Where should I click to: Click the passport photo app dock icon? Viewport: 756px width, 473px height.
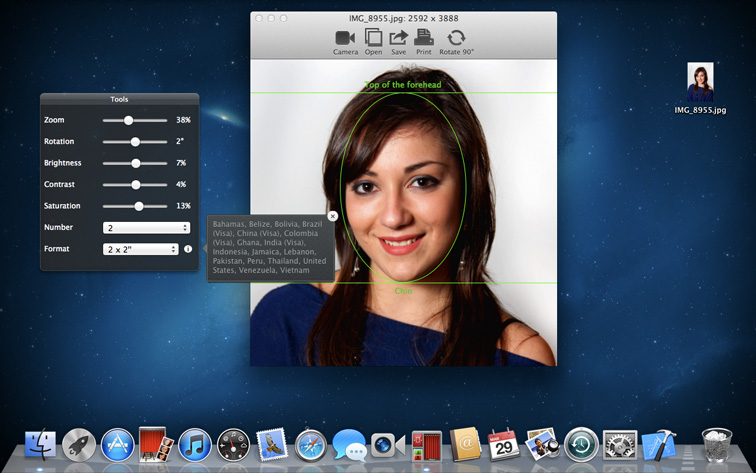coord(426,446)
